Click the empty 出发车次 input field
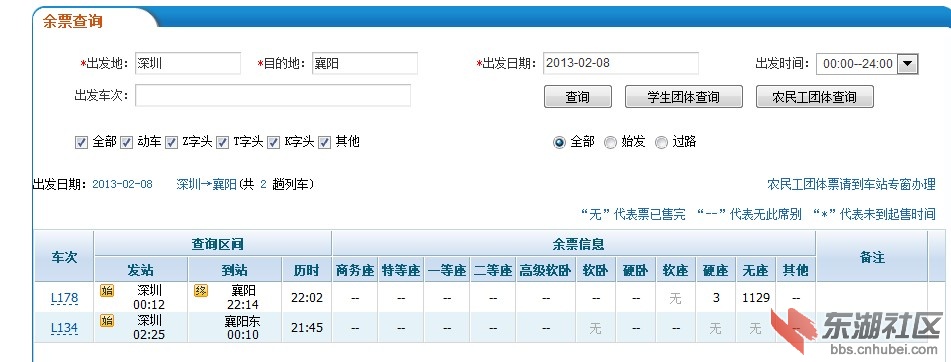Image resolution: width=951 pixels, height=362 pixels. (273, 95)
